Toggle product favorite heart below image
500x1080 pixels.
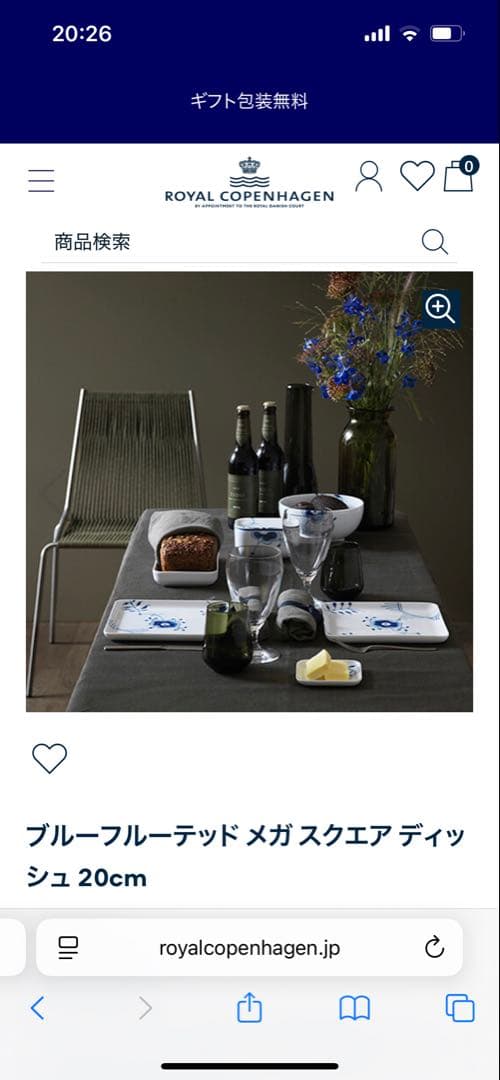50,758
